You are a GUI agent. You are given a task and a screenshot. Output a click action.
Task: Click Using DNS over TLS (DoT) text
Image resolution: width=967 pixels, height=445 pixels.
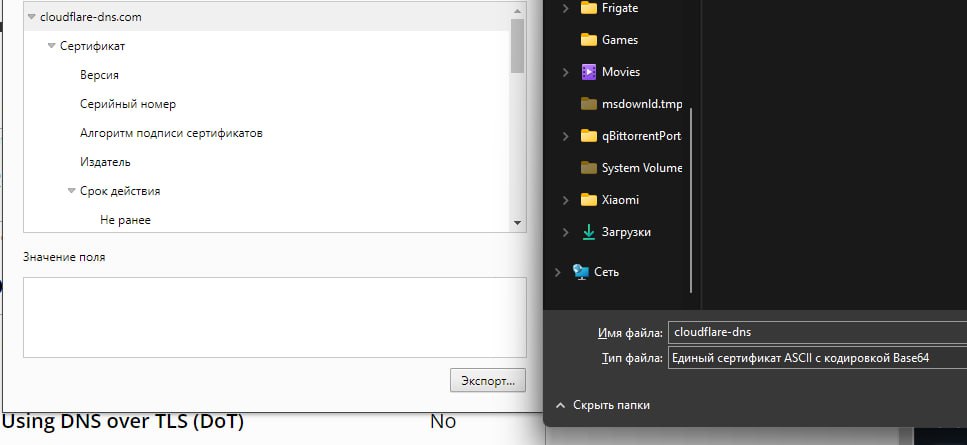[123, 422]
